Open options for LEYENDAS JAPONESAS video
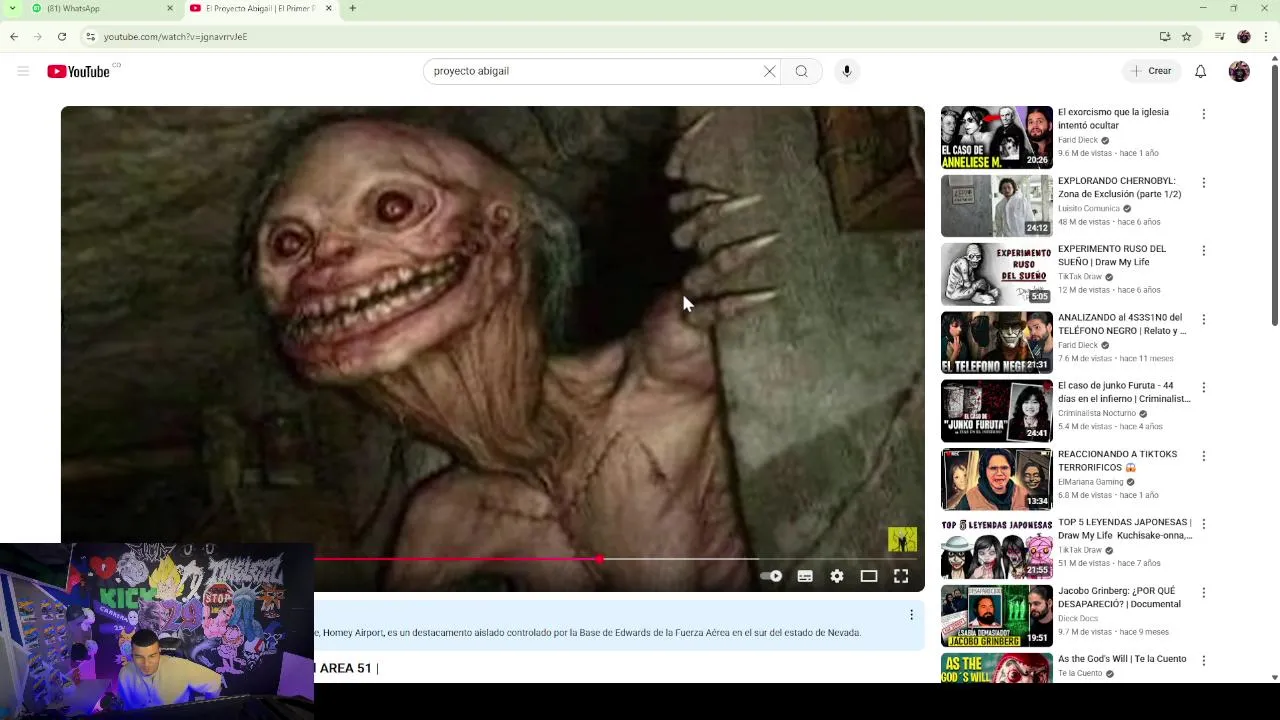Image resolution: width=1280 pixels, height=720 pixels. 1204,524
